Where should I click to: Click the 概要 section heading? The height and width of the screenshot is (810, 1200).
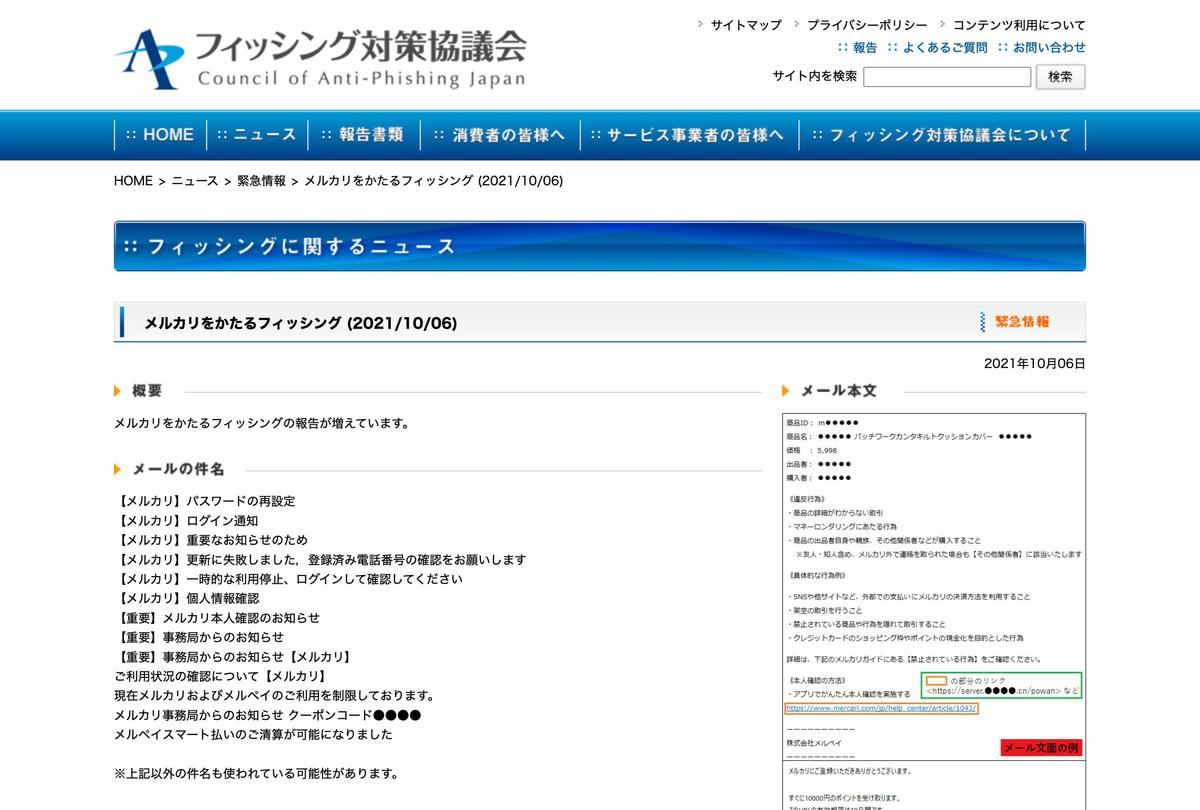[147, 391]
